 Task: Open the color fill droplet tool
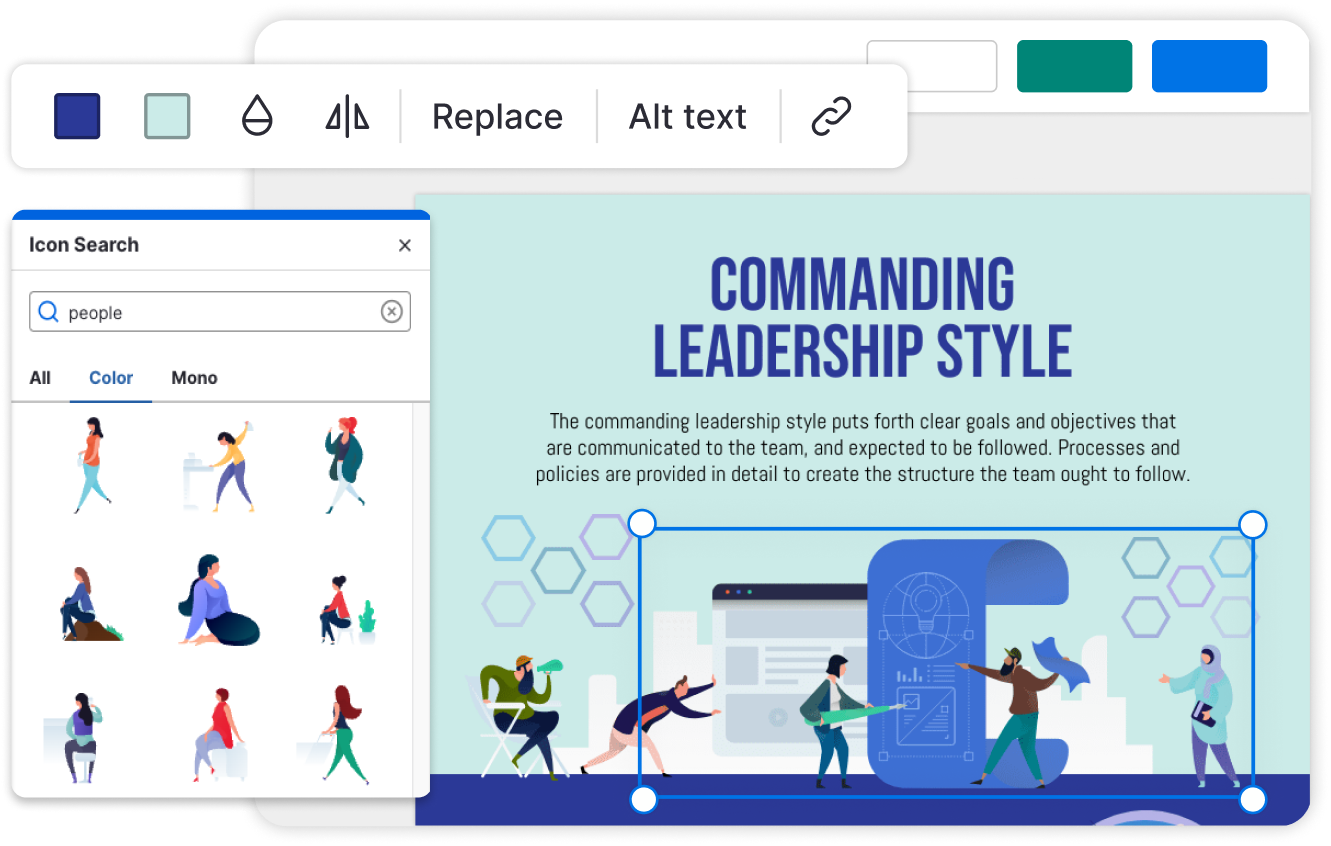coord(257,116)
